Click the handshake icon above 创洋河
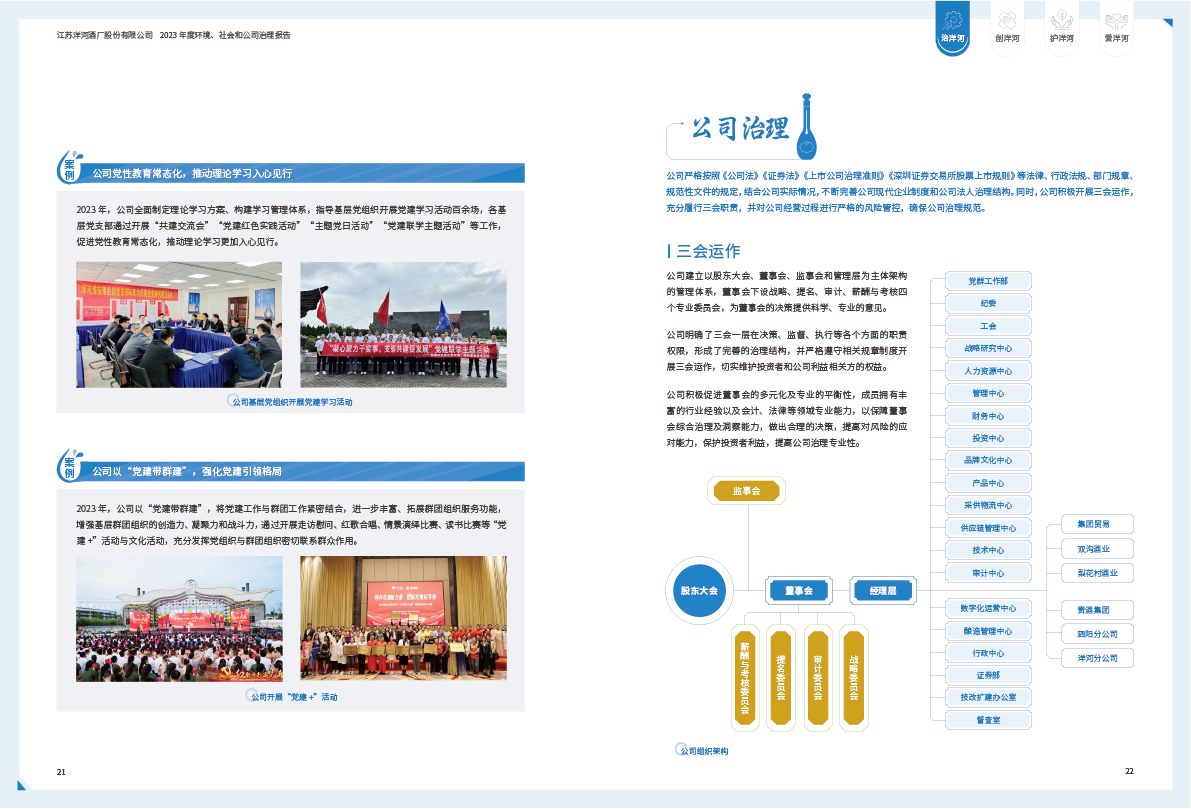 1007,20
